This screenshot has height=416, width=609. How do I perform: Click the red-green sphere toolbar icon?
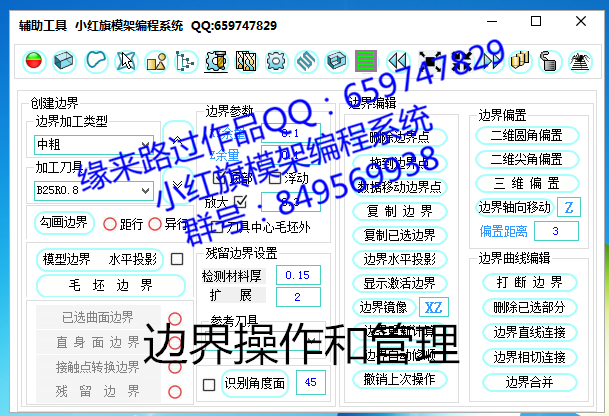(x=34, y=61)
